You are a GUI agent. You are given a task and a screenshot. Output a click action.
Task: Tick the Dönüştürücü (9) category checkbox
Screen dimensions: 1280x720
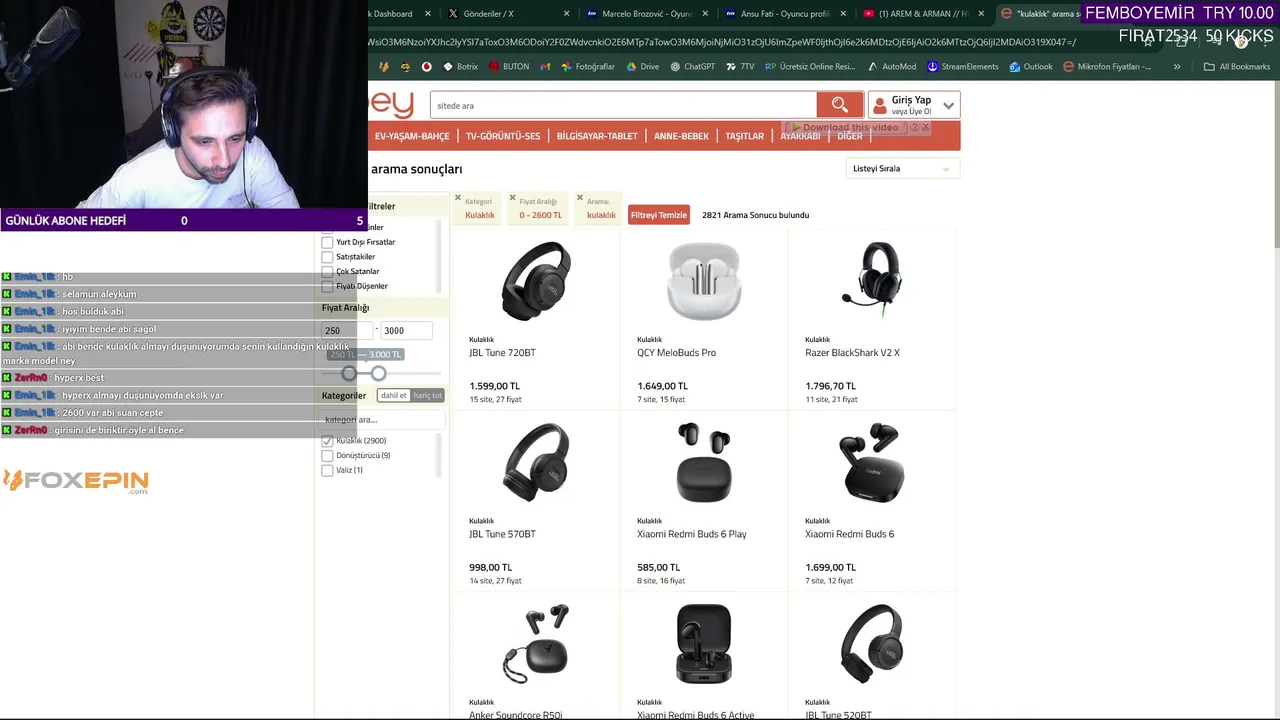pyautogui.click(x=327, y=456)
